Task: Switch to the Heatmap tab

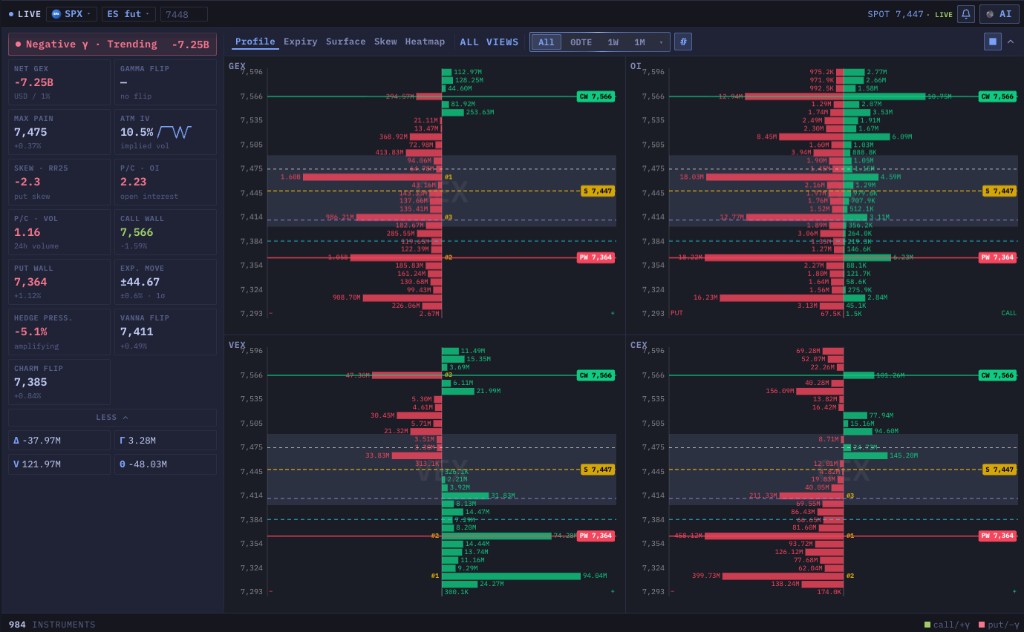Action: tap(424, 42)
